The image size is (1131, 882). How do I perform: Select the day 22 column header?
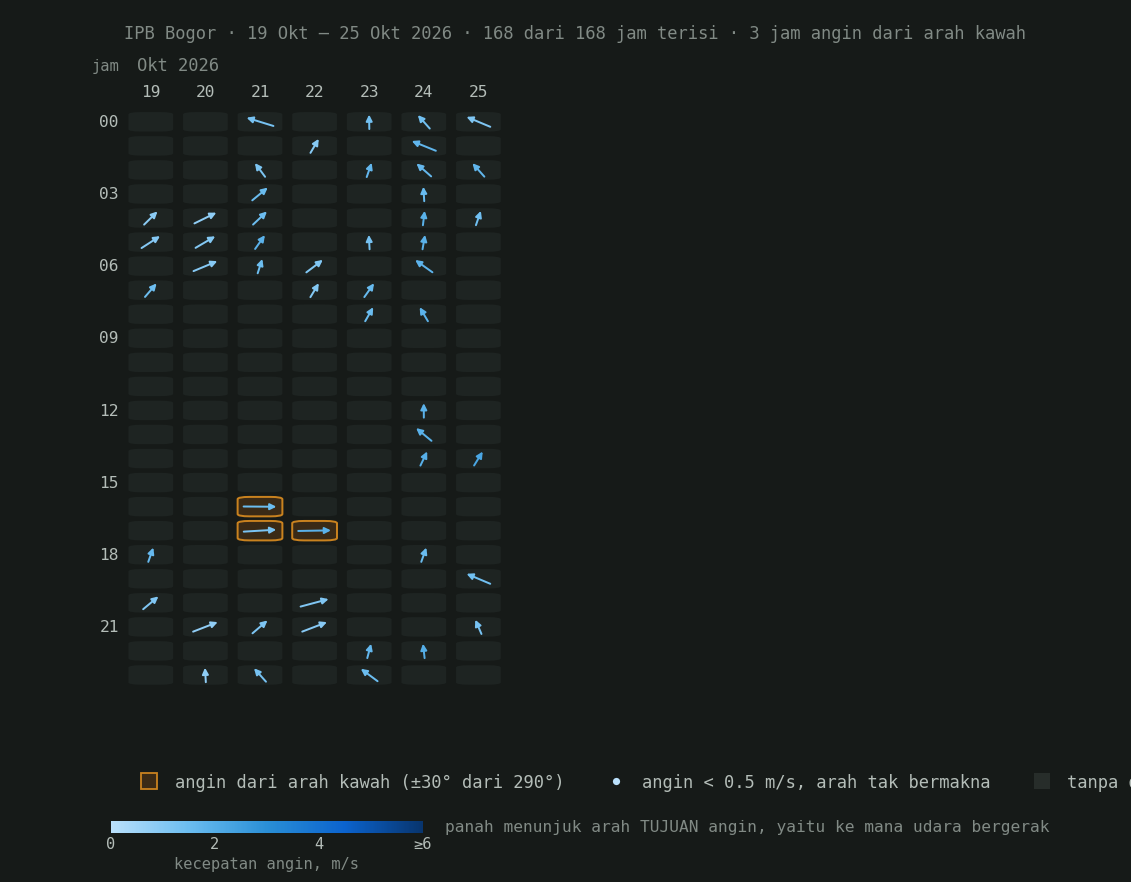pyautogui.click(x=314, y=92)
